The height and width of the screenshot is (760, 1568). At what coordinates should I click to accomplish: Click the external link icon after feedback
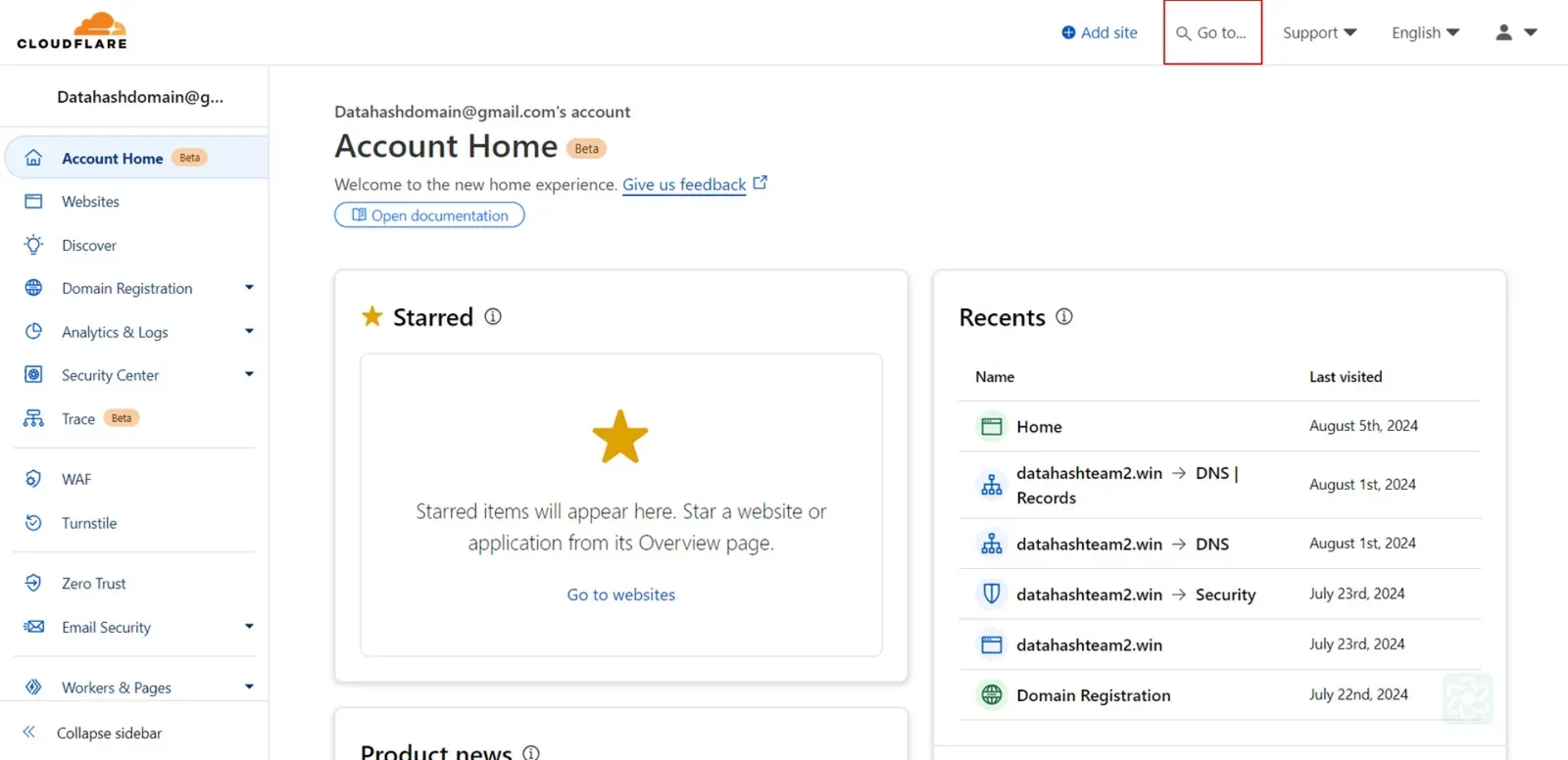pyautogui.click(x=760, y=182)
